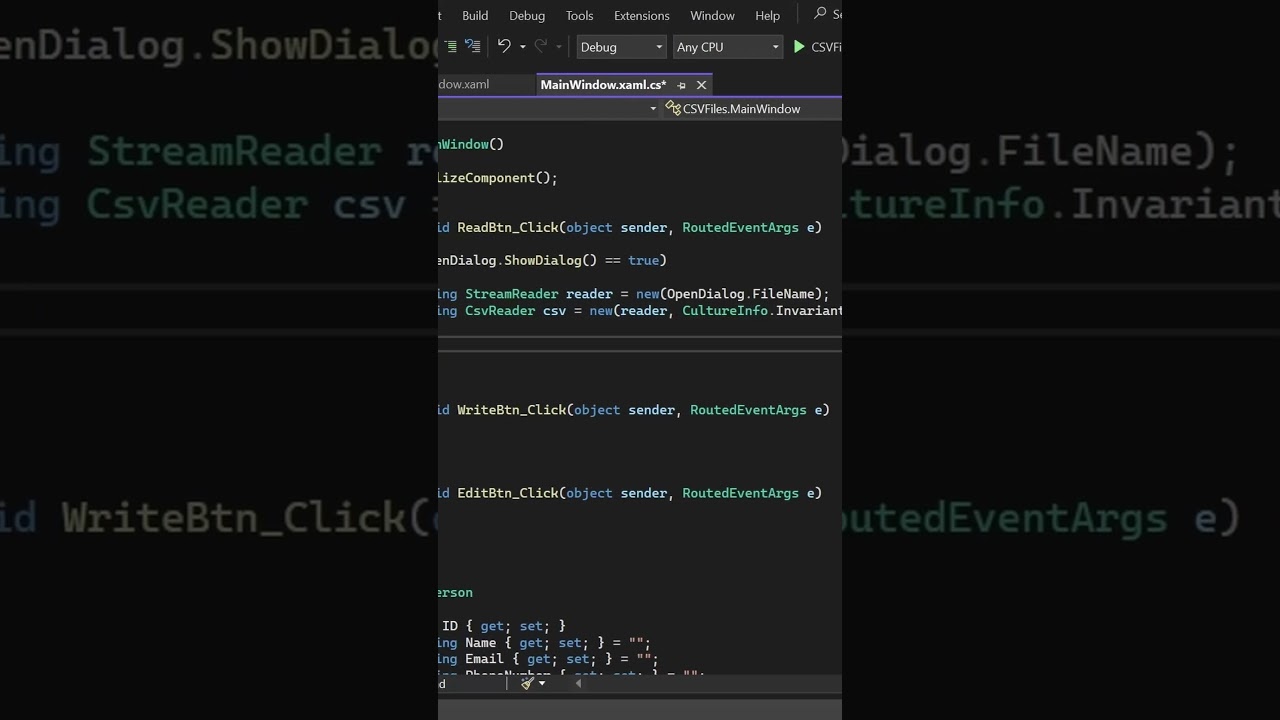Click EditBtn_Click method name in code
Screen dimensions: 1280x720
(508, 493)
